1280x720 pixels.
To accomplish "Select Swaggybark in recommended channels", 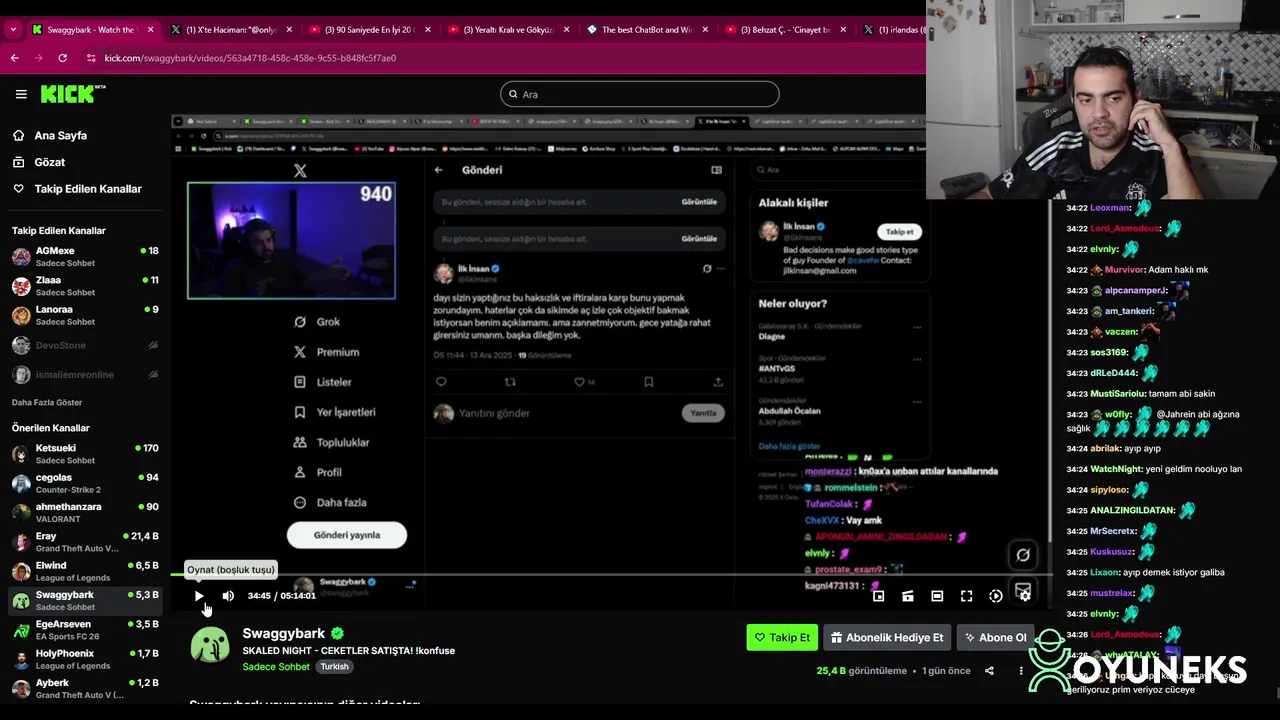I will 85,600.
